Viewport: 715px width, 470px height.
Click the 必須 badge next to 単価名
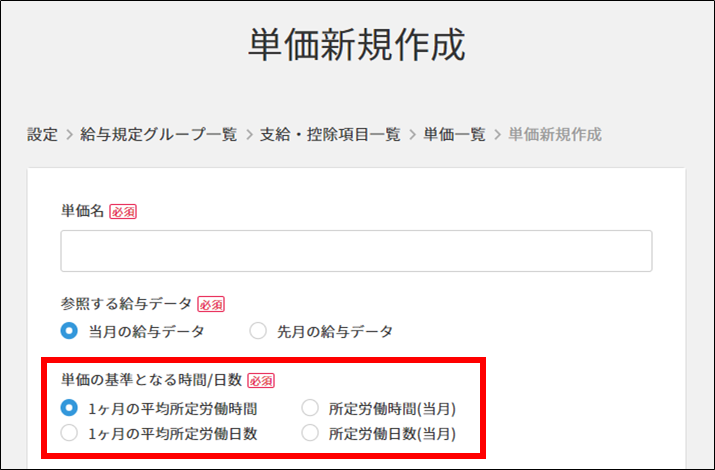(x=123, y=212)
